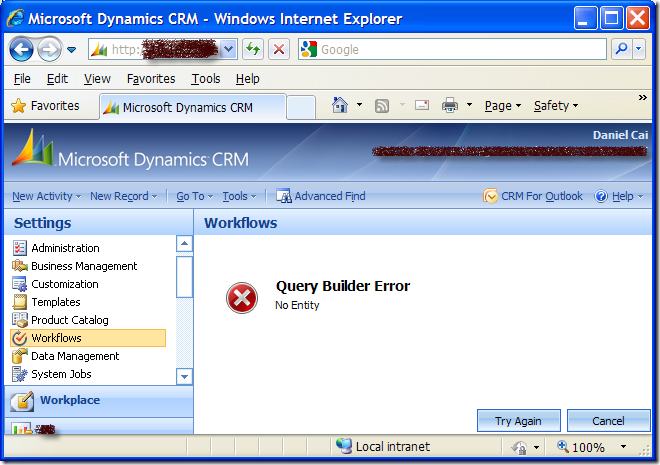Expand the Home button dropdown arrow
Screen dimensions: 660x465
point(359,105)
